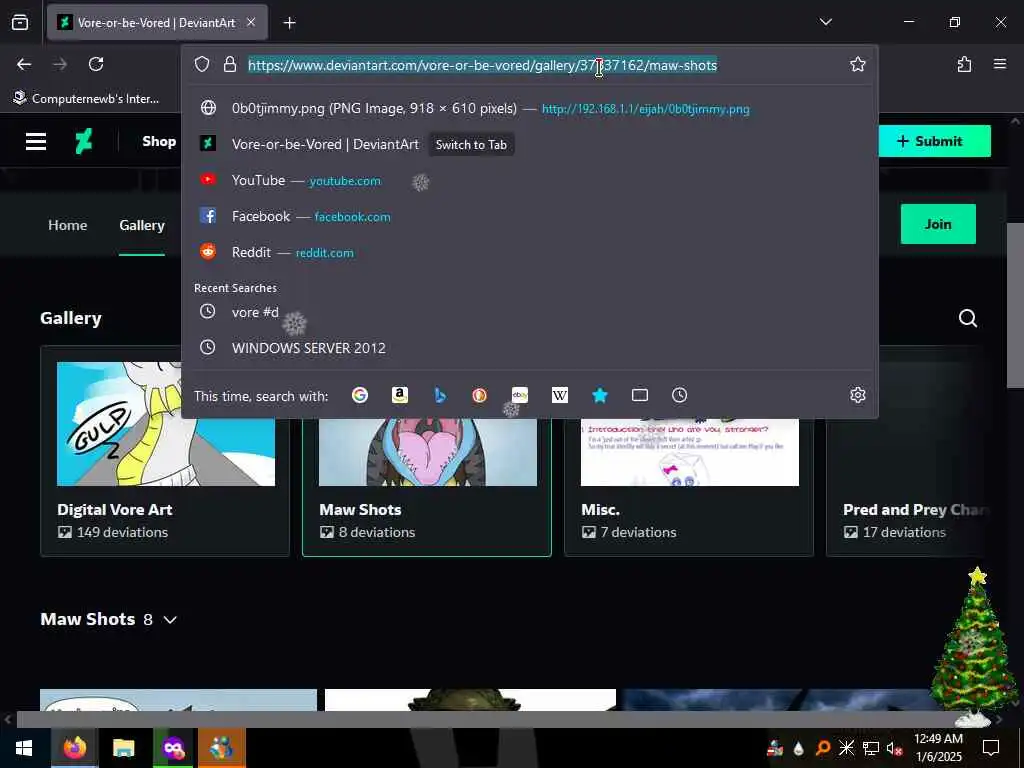Open Computernewb's Internet bookmark
Screen dimensions: 1024x768
click(86, 99)
